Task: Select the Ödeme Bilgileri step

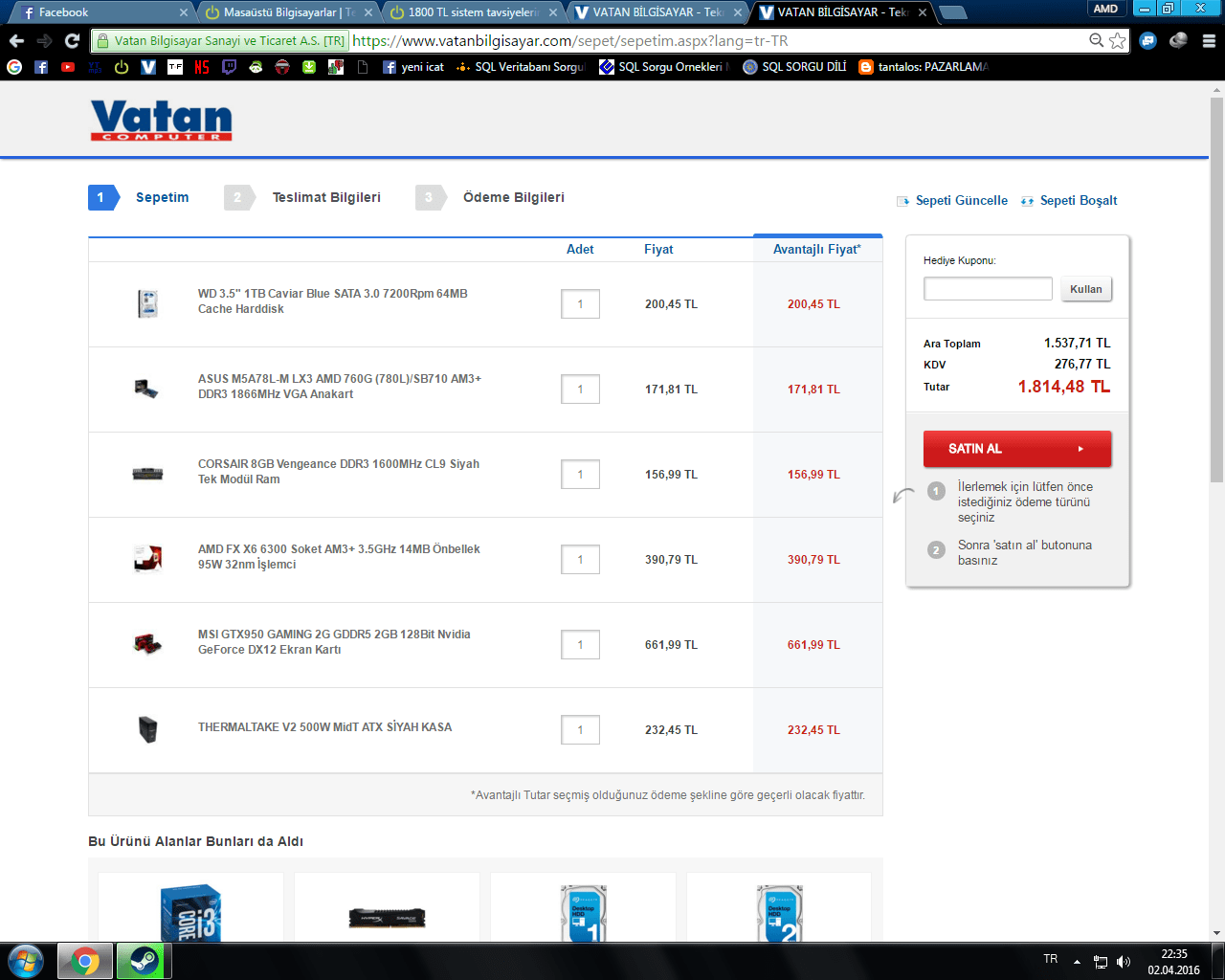Action: pyautogui.click(x=490, y=197)
